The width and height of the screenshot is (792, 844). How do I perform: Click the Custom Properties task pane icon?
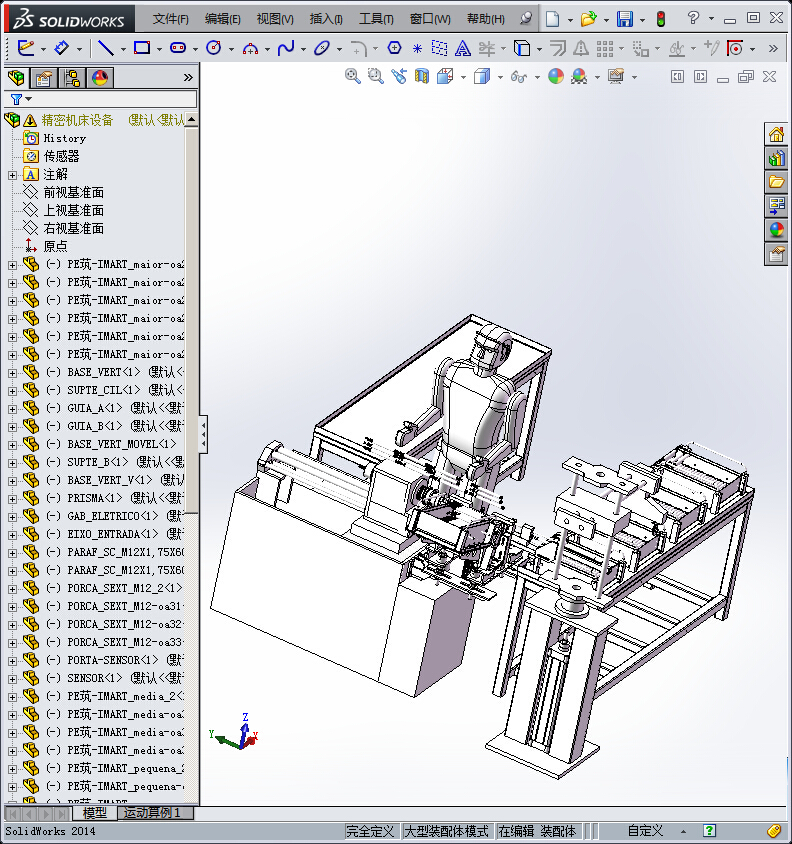(776, 254)
